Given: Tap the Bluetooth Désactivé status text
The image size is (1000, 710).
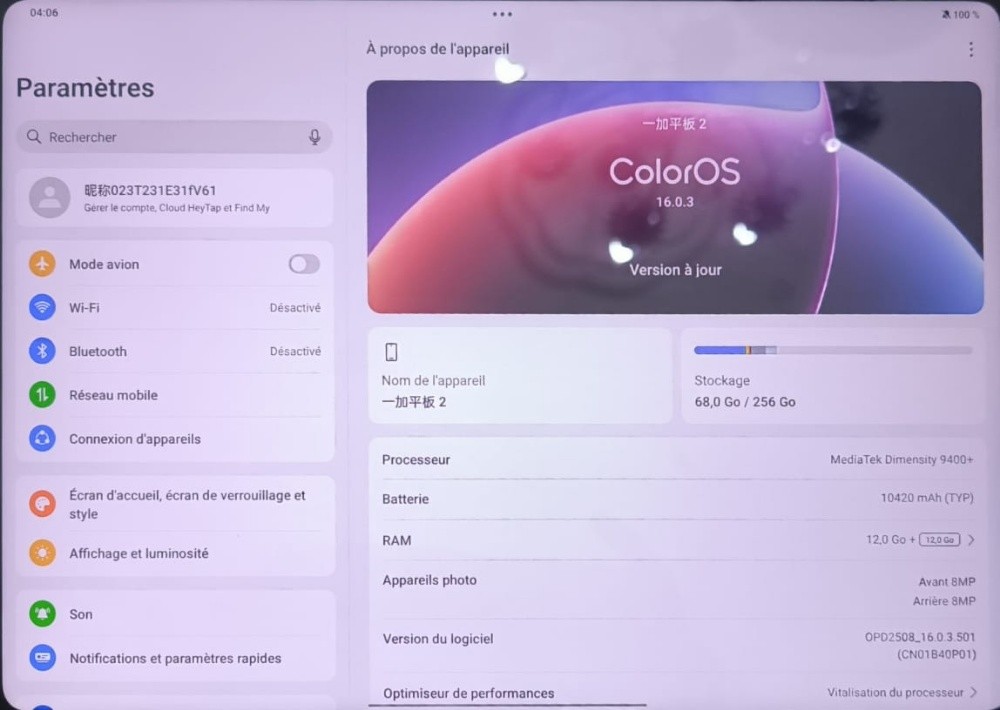Looking at the screenshot, I should click(295, 351).
